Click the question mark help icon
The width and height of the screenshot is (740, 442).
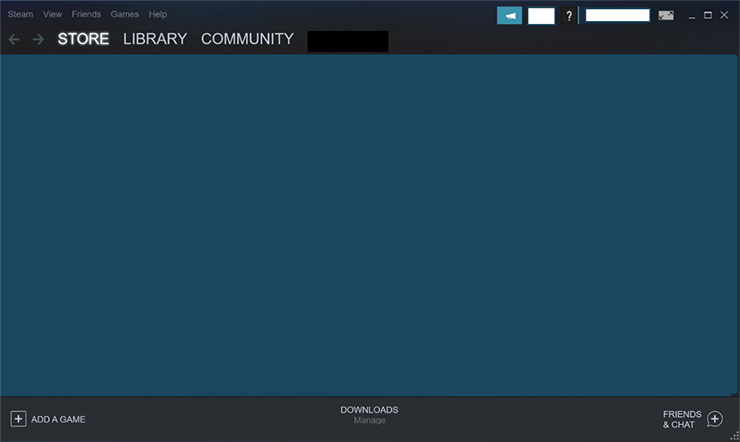[569, 16]
